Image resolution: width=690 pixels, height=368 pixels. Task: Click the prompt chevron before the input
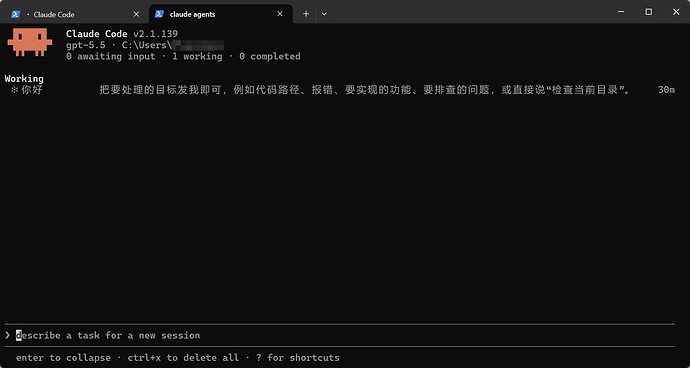7,335
